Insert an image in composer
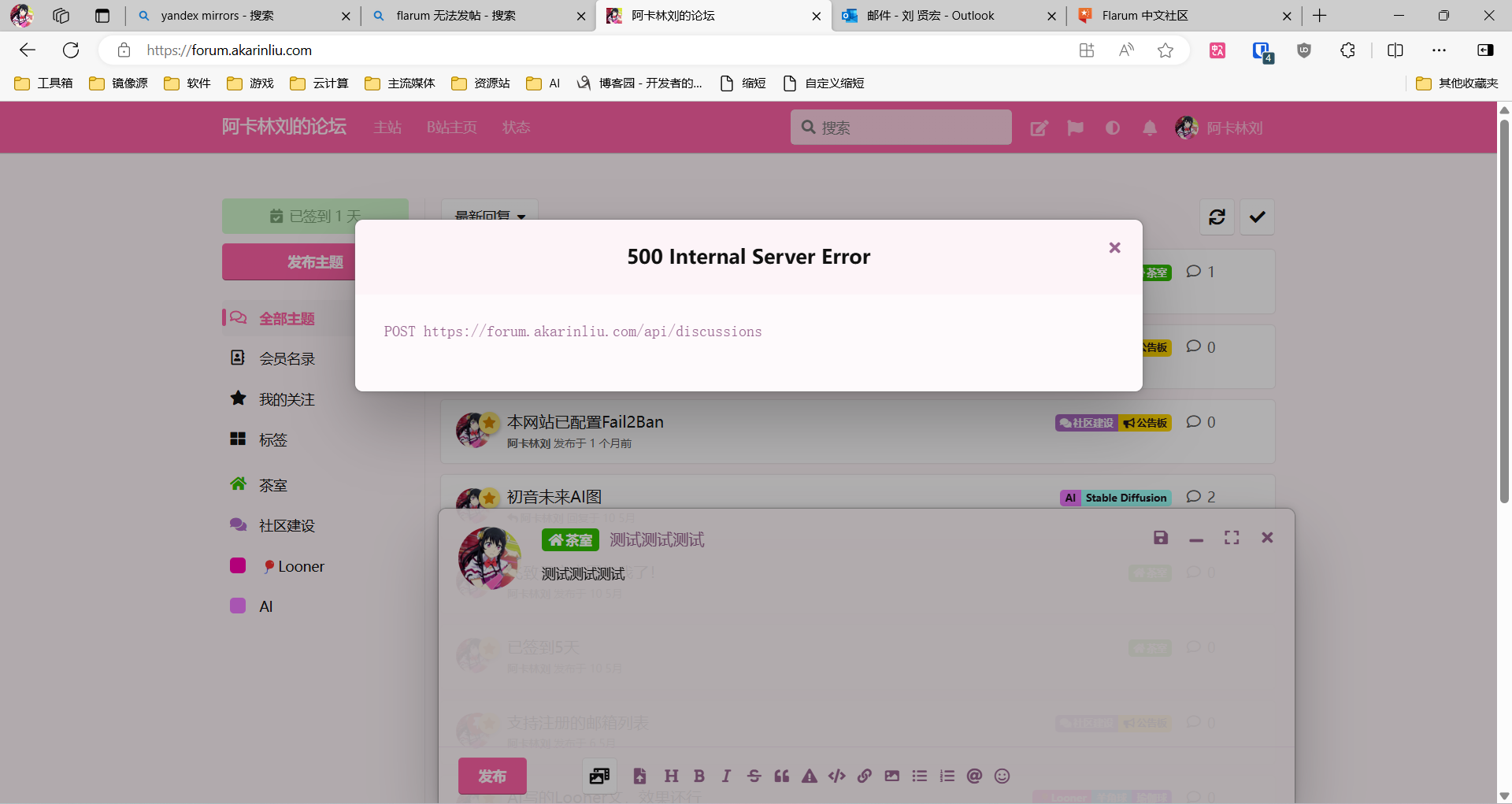The width and height of the screenshot is (1512, 804). click(891, 776)
